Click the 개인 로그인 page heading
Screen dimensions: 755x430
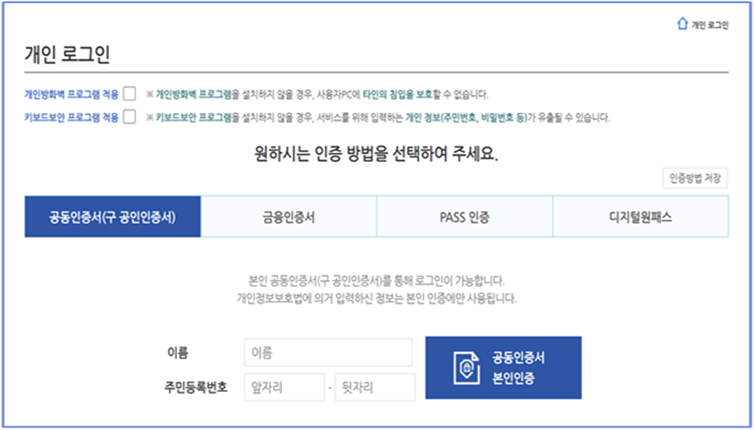(67, 54)
